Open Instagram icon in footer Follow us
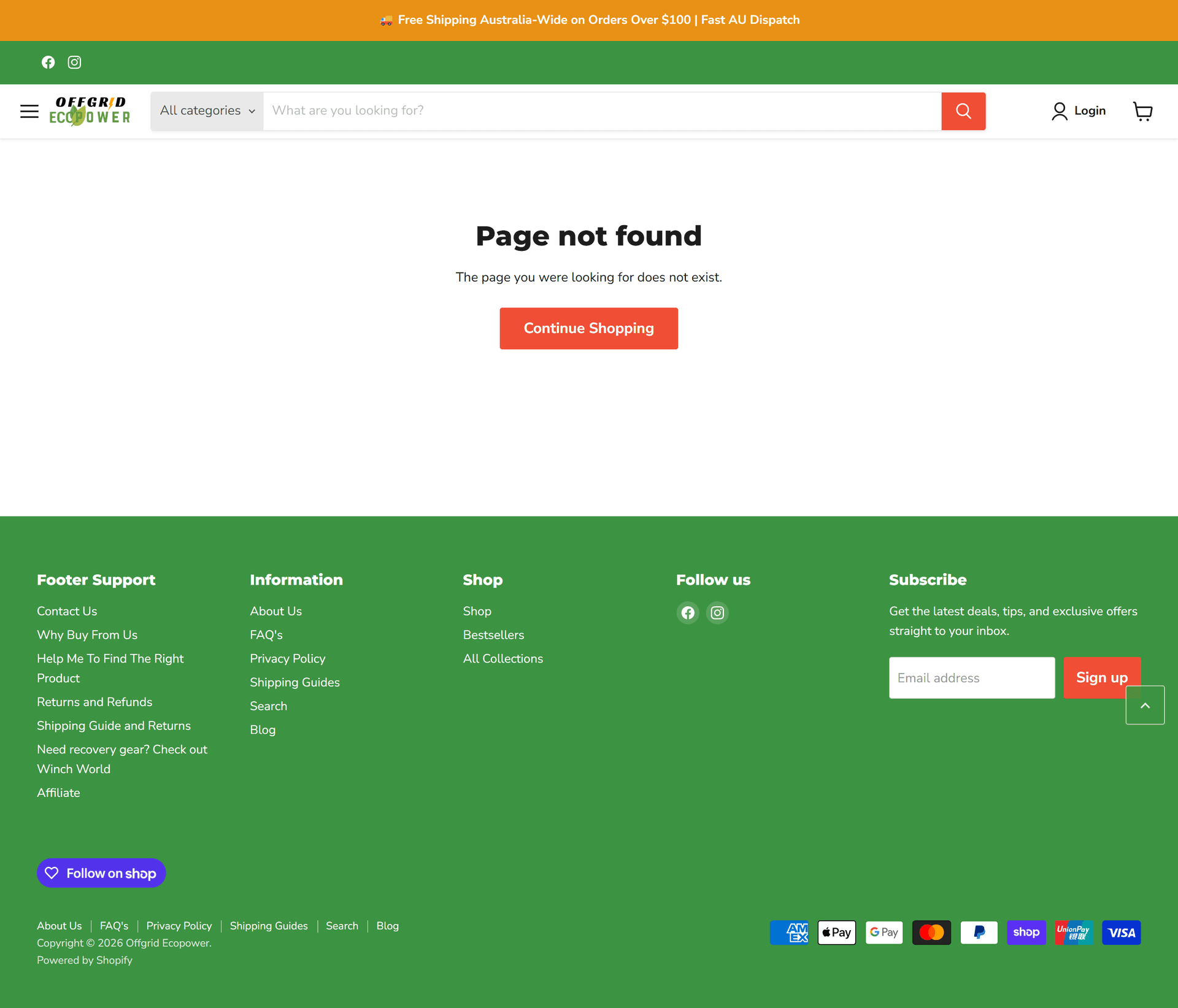 (x=717, y=613)
